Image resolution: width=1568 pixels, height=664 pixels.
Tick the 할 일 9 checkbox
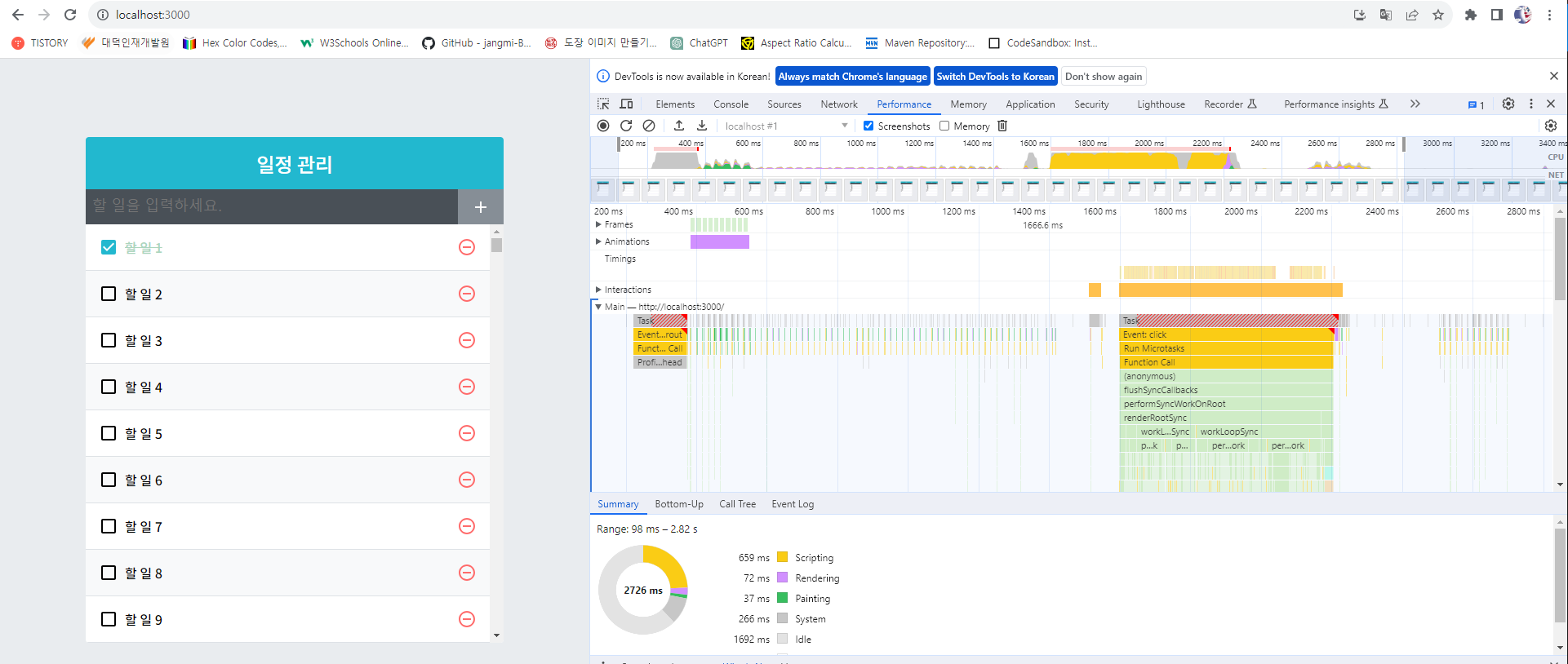click(109, 619)
